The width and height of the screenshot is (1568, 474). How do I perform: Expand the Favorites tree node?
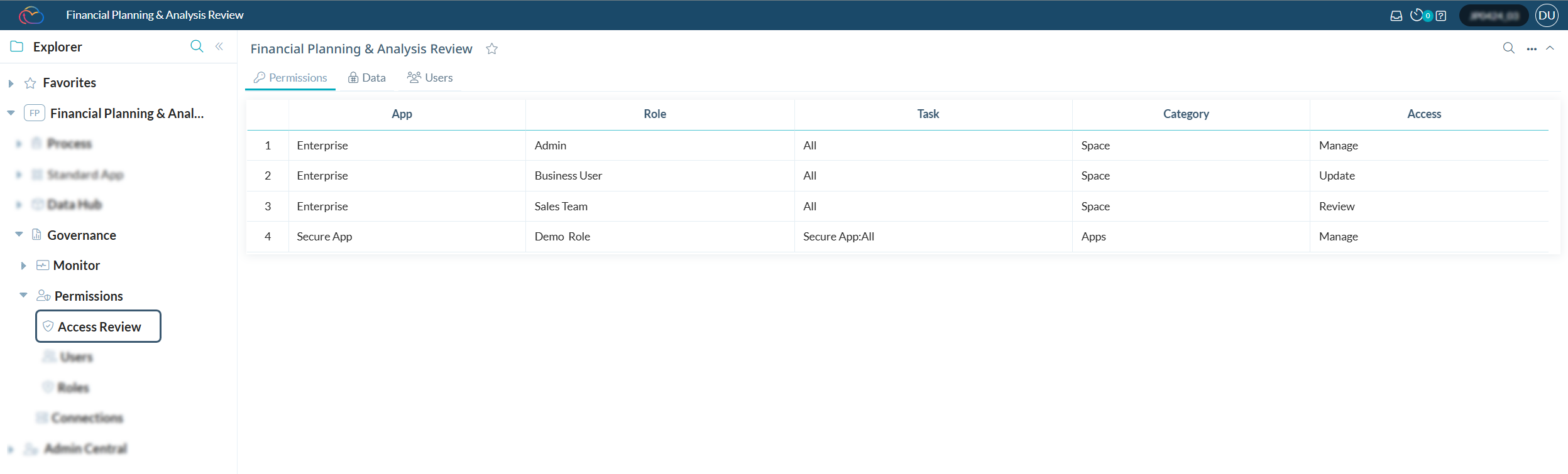[x=11, y=83]
